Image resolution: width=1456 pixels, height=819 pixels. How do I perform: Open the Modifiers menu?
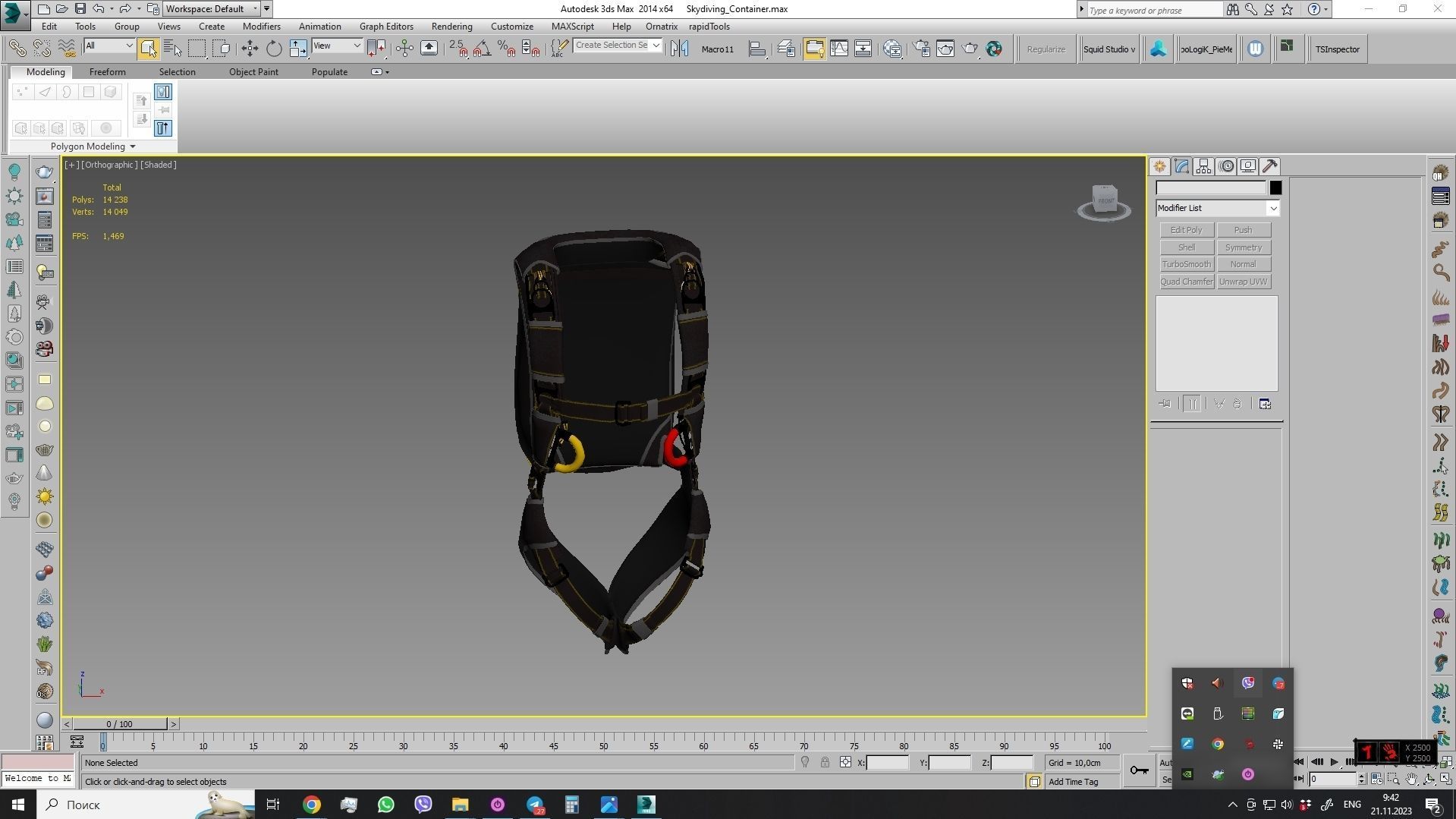[x=262, y=27]
